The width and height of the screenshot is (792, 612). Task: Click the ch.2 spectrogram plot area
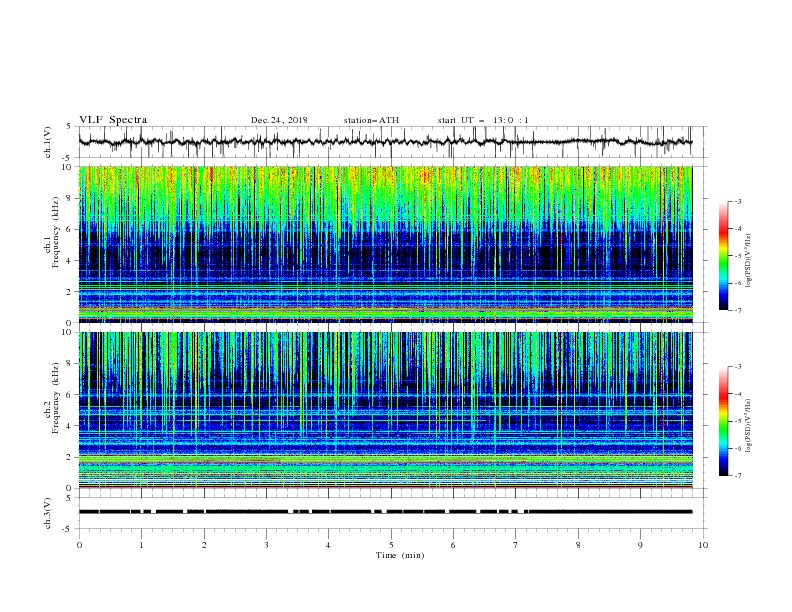point(386,410)
